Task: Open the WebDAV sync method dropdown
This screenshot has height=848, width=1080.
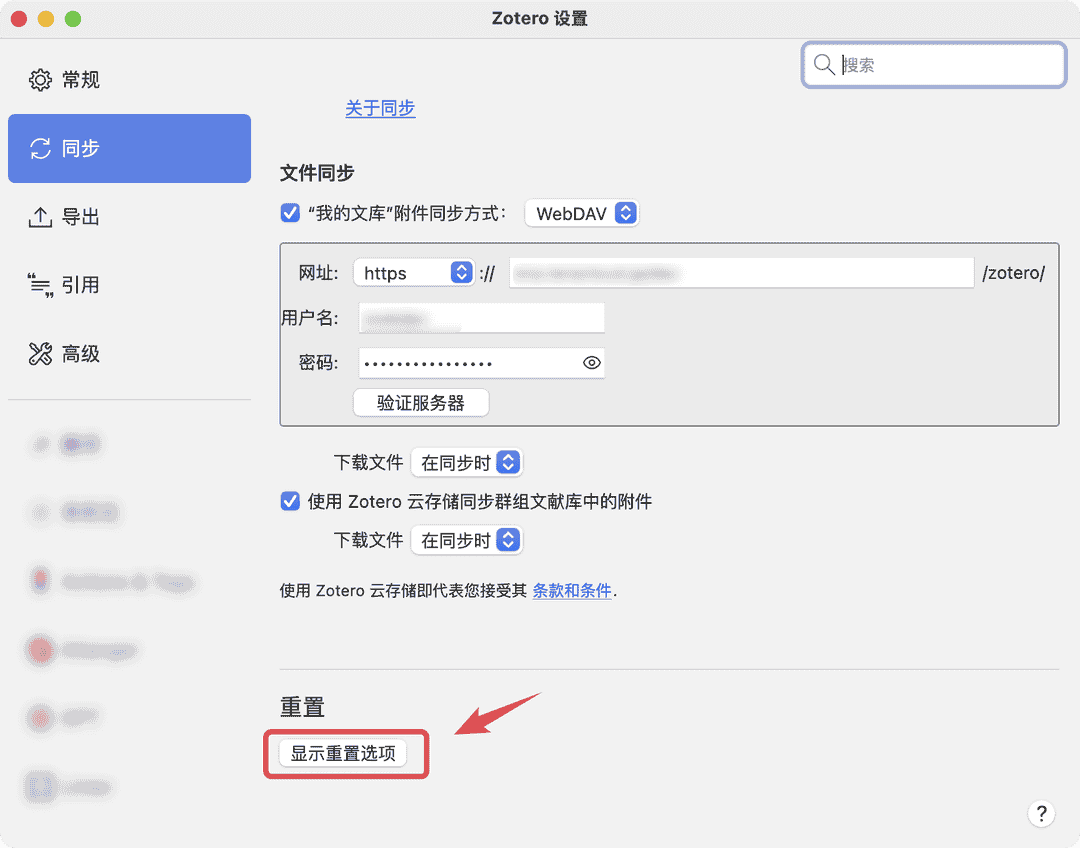Action: click(x=581, y=213)
